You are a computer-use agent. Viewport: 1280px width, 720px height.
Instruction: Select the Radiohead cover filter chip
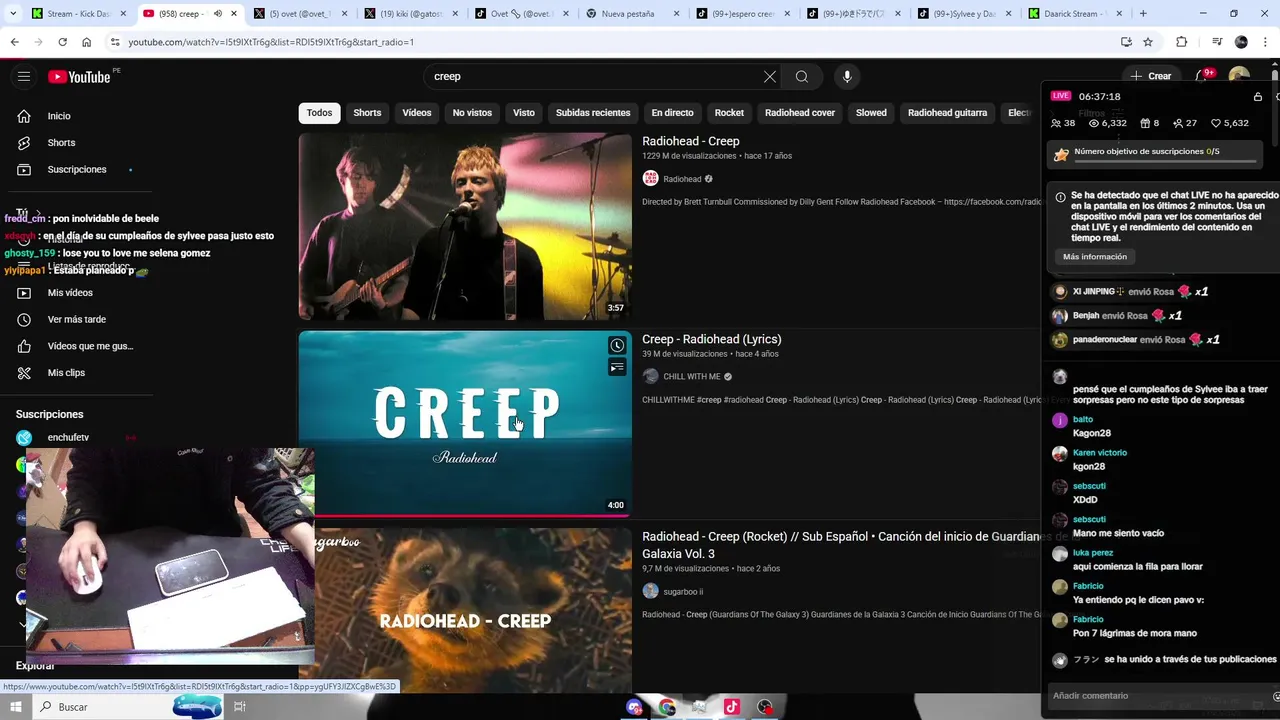click(x=800, y=113)
